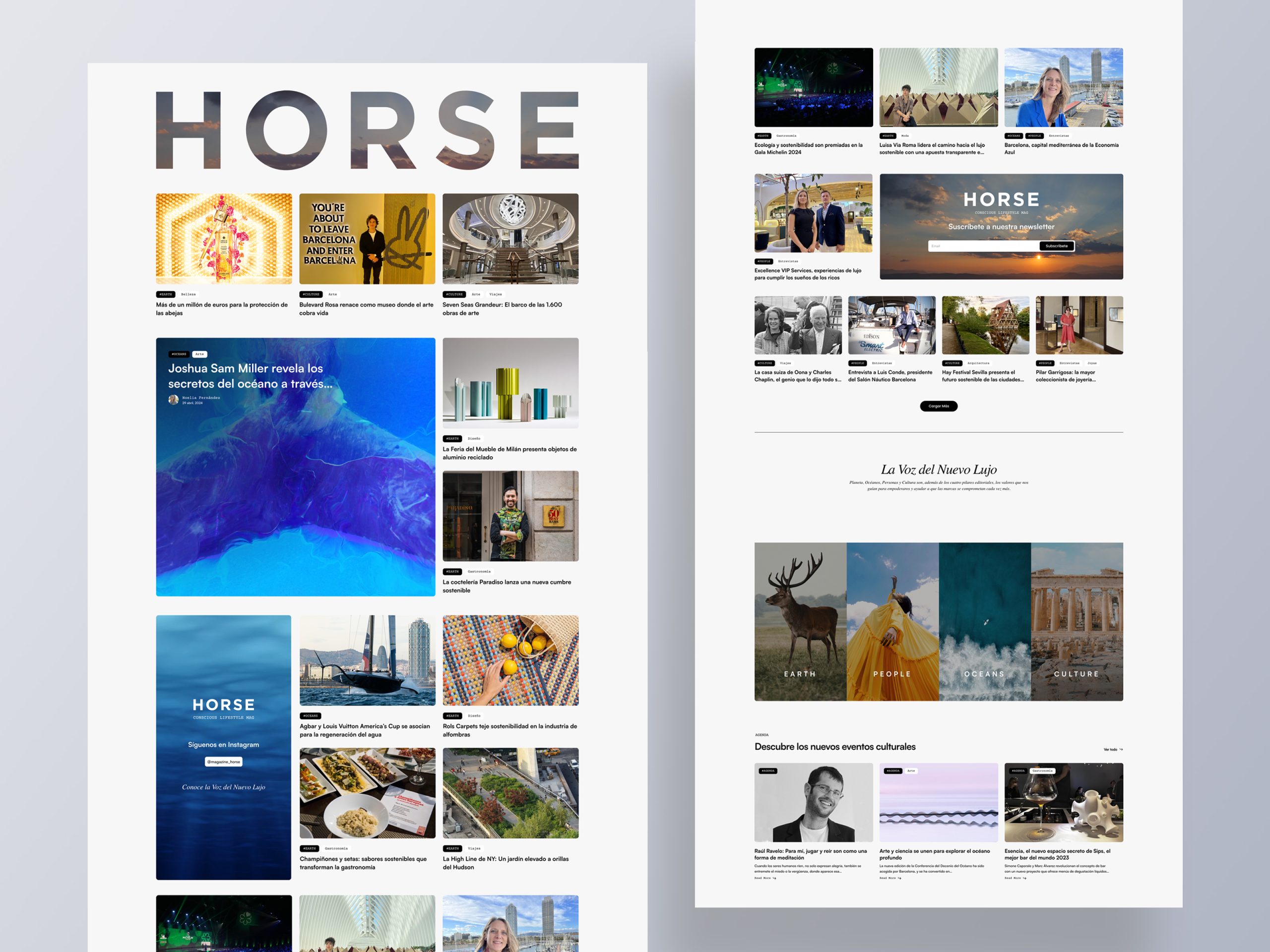This screenshot has height=952, width=1270.
Task: Click #CULTURE tag under the Bulevard Rosa article
Action: [x=311, y=295]
